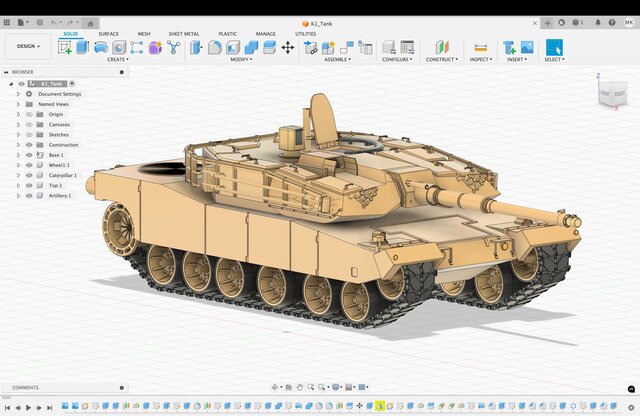Open the MODIFY dropdown menu

241,60
